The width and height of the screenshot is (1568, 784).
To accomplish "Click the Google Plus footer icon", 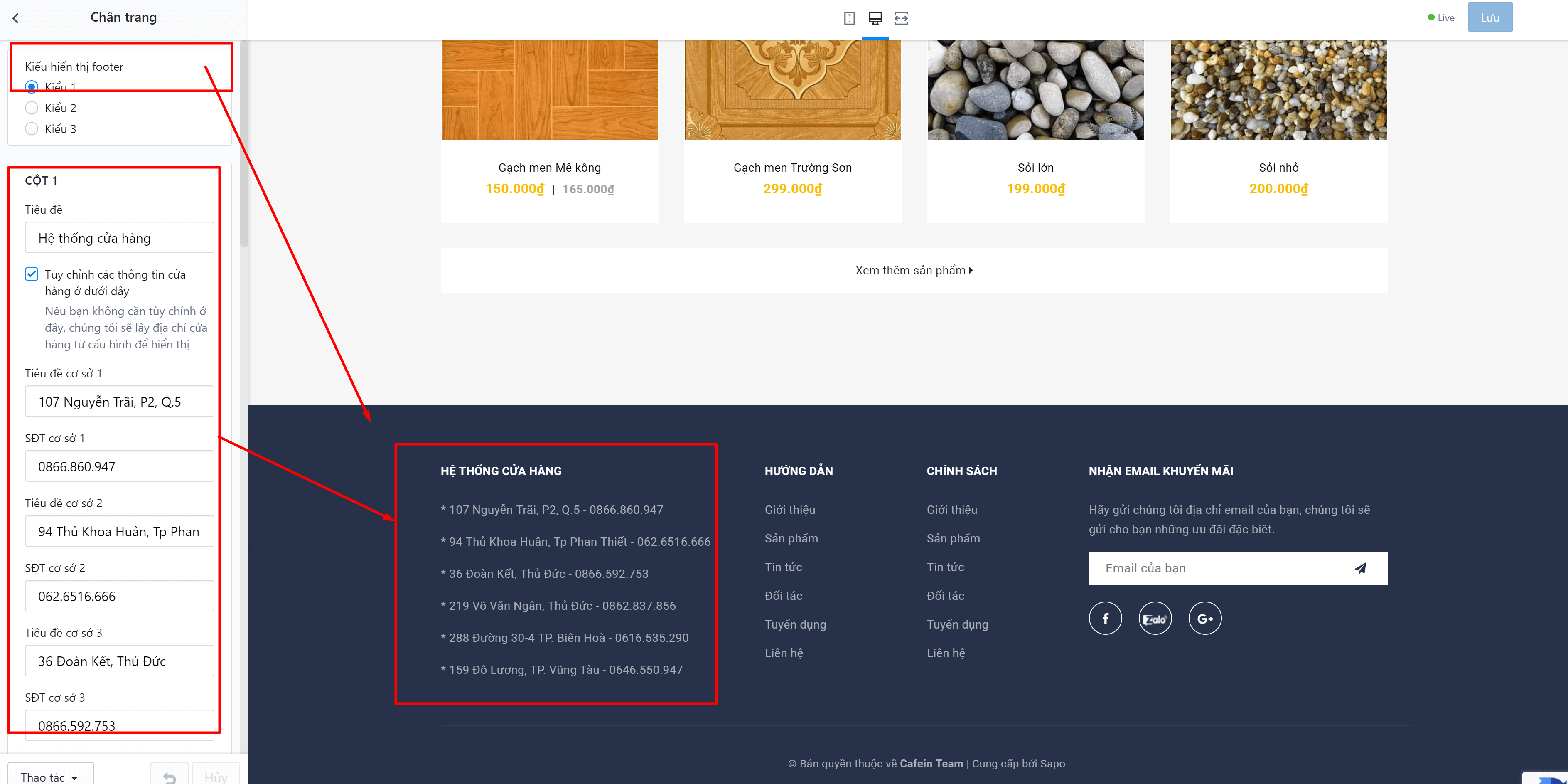I will pyautogui.click(x=1204, y=618).
